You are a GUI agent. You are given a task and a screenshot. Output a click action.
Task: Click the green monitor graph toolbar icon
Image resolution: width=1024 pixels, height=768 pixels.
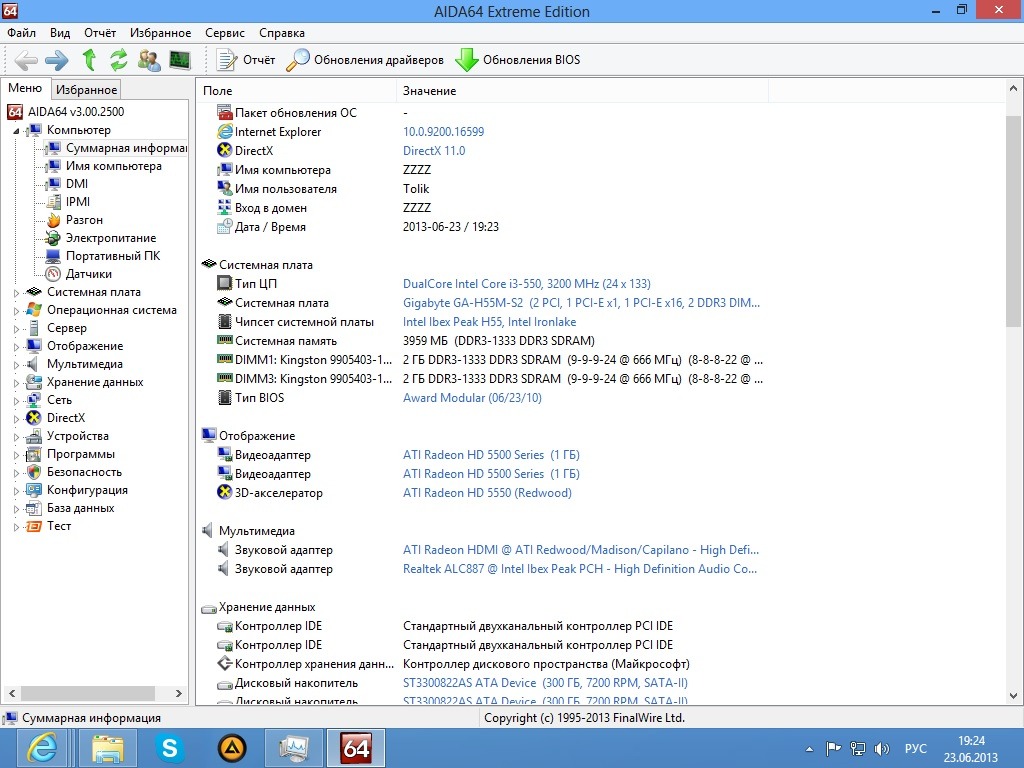tap(180, 60)
